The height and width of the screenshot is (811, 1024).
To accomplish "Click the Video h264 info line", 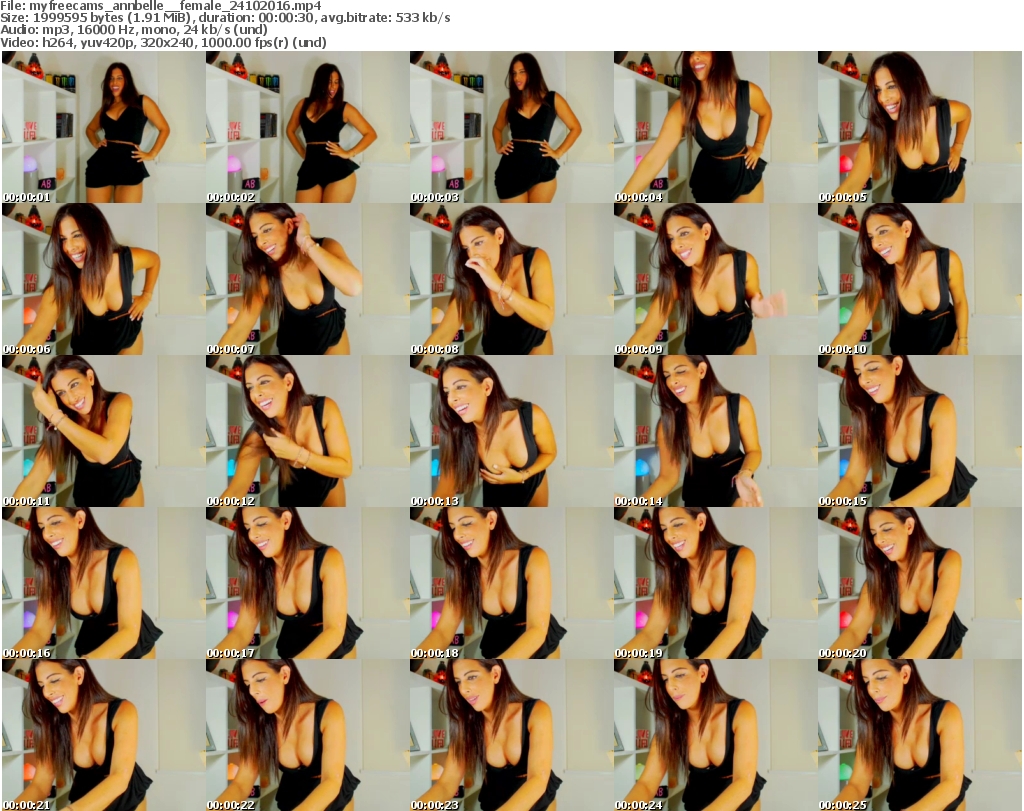I will click(x=163, y=42).
